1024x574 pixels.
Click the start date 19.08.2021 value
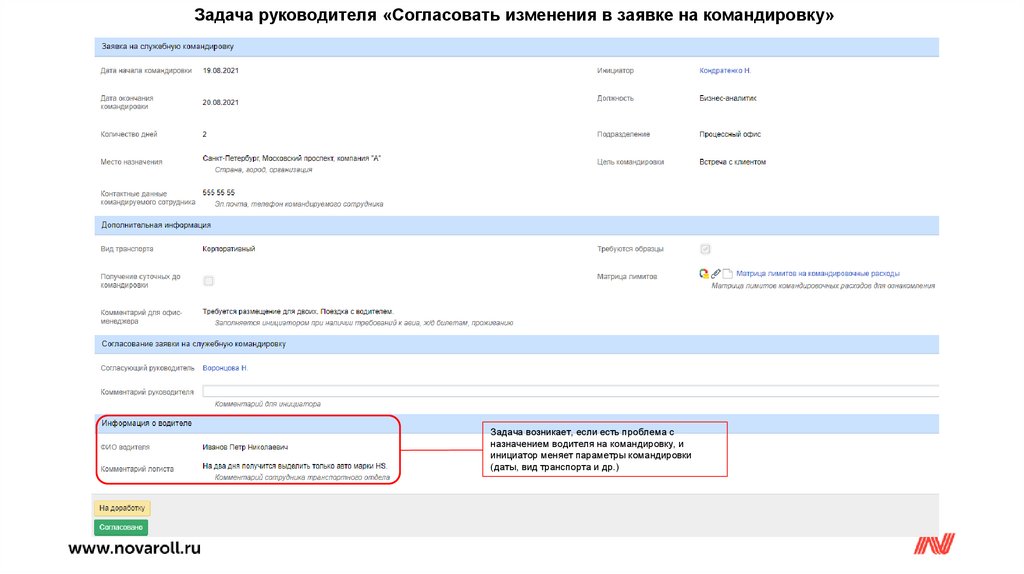click(x=220, y=71)
